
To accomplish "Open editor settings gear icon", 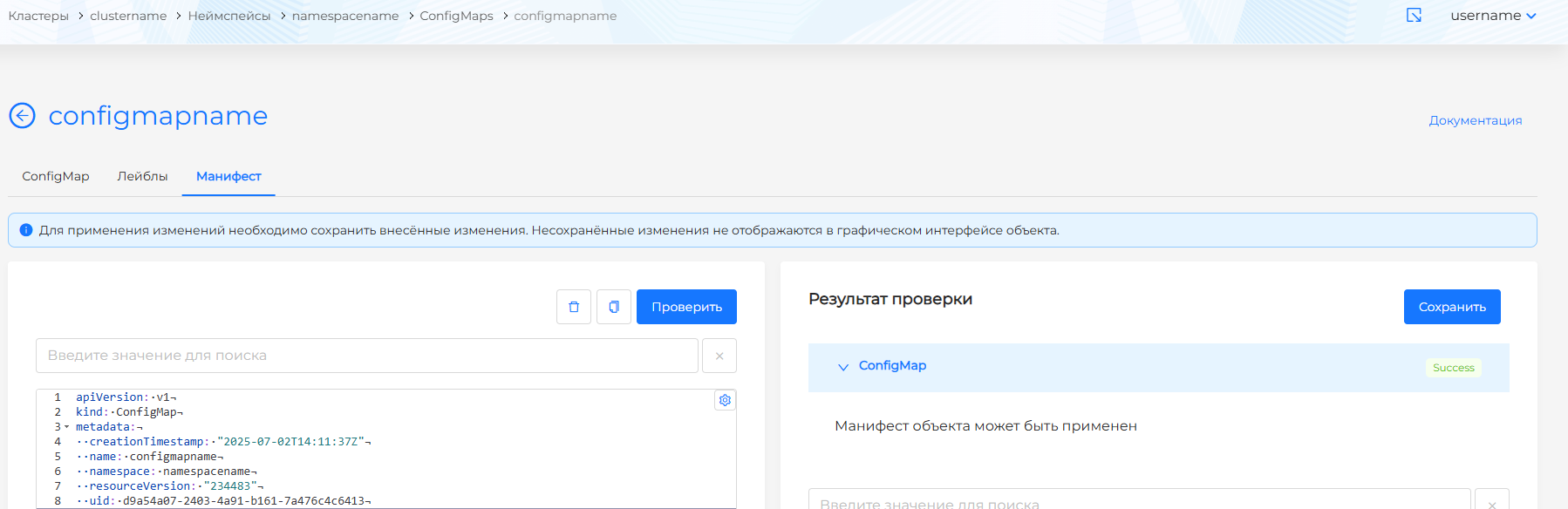I will [x=725, y=400].
